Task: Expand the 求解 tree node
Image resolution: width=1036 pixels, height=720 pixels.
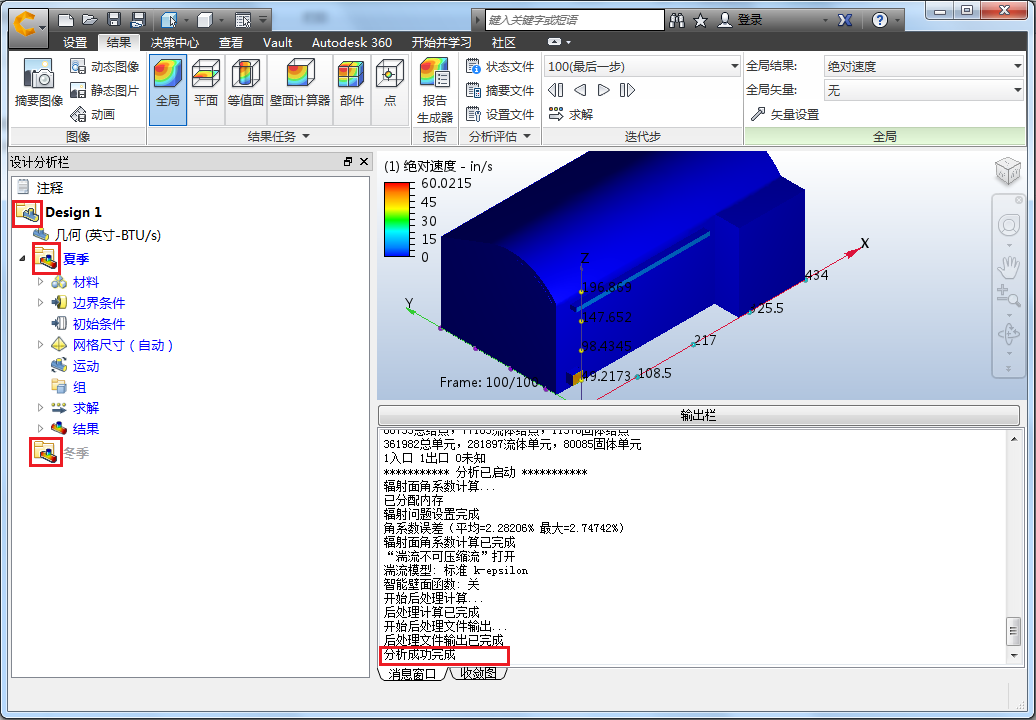Action: coord(40,408)
